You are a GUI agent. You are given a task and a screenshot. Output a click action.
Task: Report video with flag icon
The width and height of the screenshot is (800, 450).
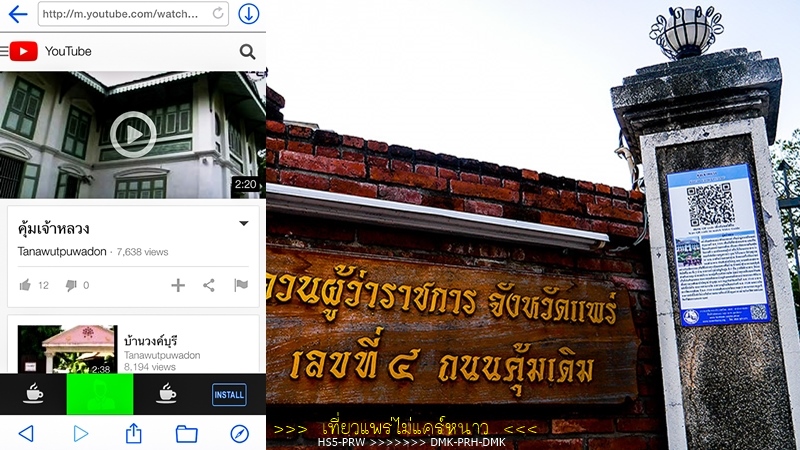[241, 285]
